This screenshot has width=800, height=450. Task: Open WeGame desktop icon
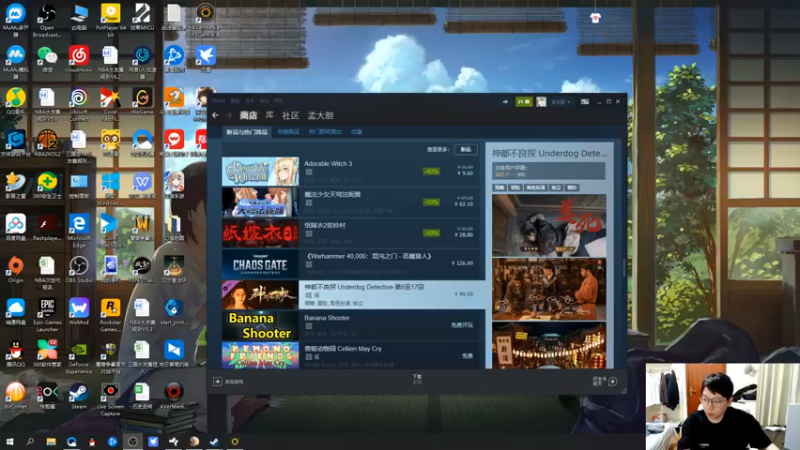pos(142,101)
